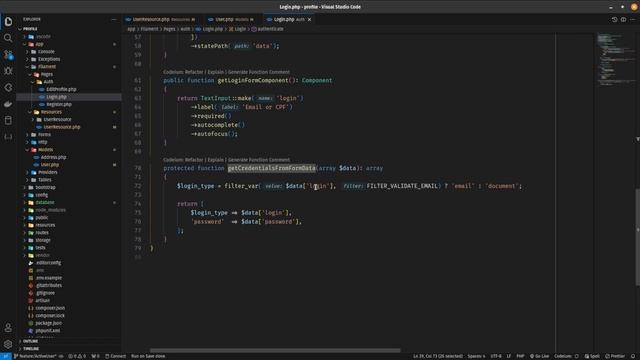Open composer.json in the explorer

pos(50,308)
